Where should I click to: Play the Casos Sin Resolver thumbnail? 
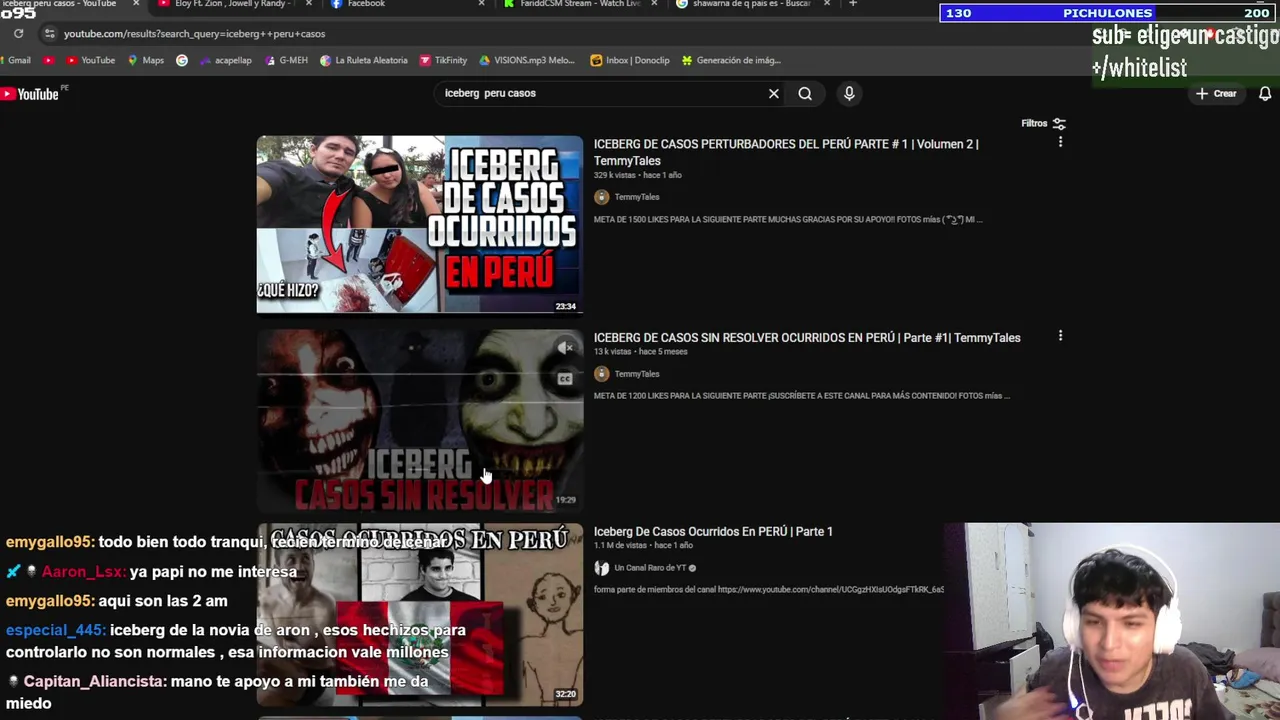click(x=419, y=420)
